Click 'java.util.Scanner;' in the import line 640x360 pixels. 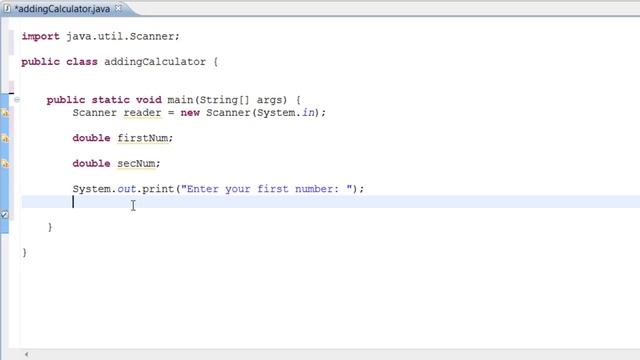pyautogui.click(x=122, y=36)
